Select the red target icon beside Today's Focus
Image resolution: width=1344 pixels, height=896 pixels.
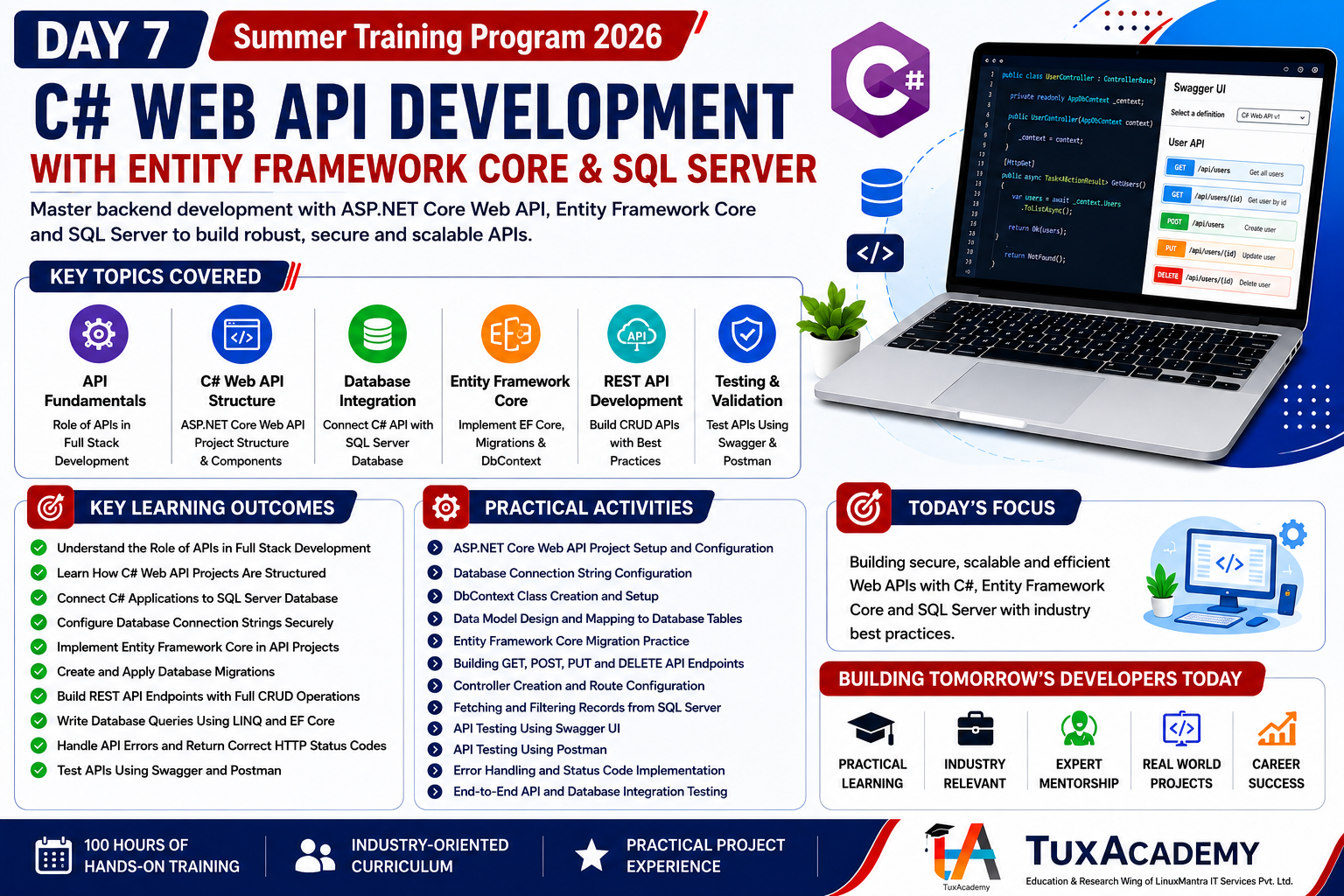(x=864, y=507)
